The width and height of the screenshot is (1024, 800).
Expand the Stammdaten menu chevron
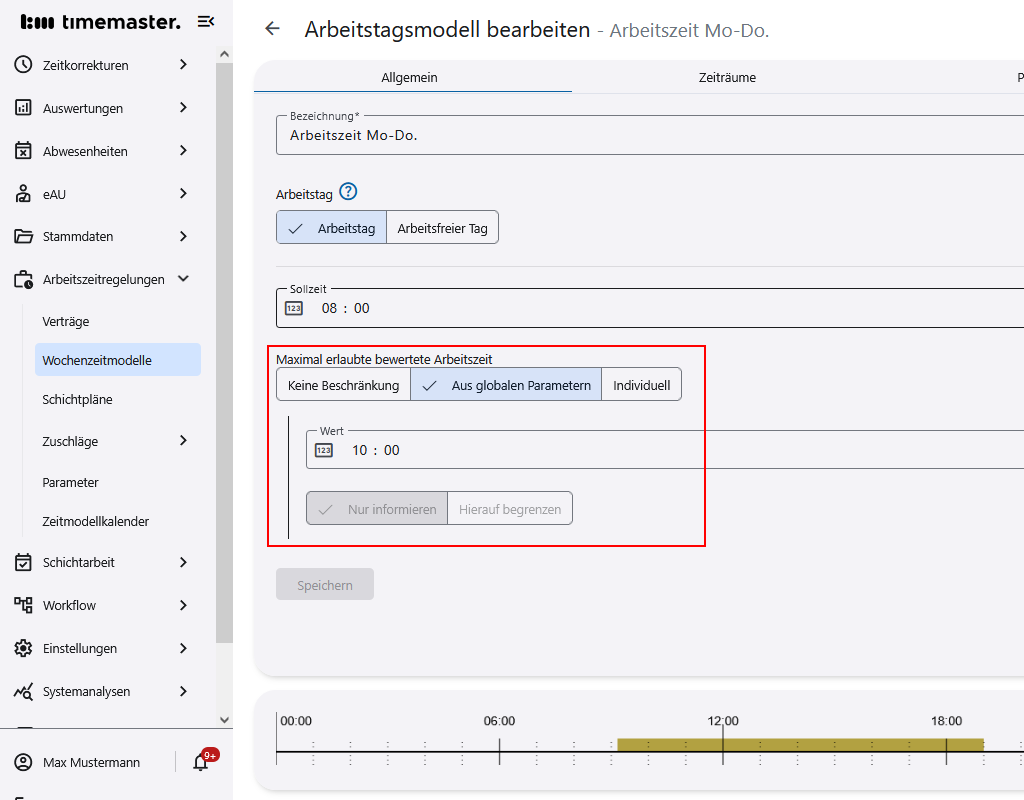pyautogui.click(x=183, y=237)
